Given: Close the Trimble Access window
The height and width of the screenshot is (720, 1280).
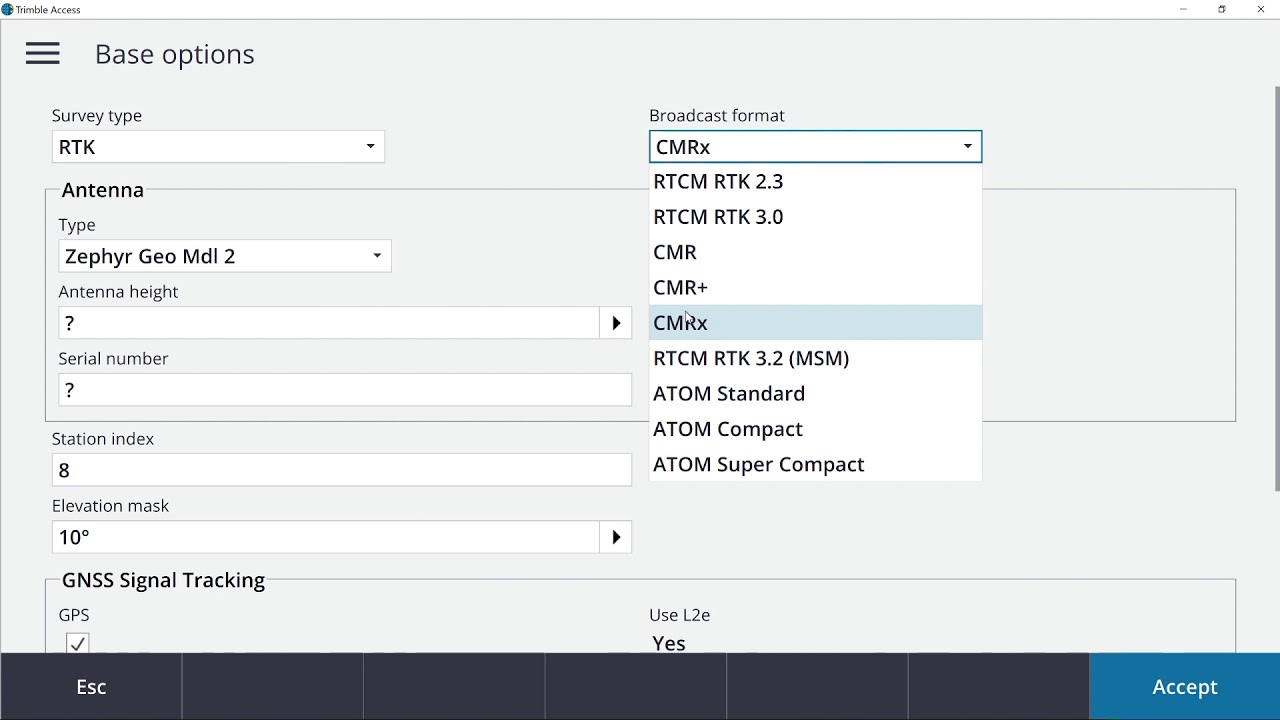Looking at the screenshot, I should (x=1261, y=10).
